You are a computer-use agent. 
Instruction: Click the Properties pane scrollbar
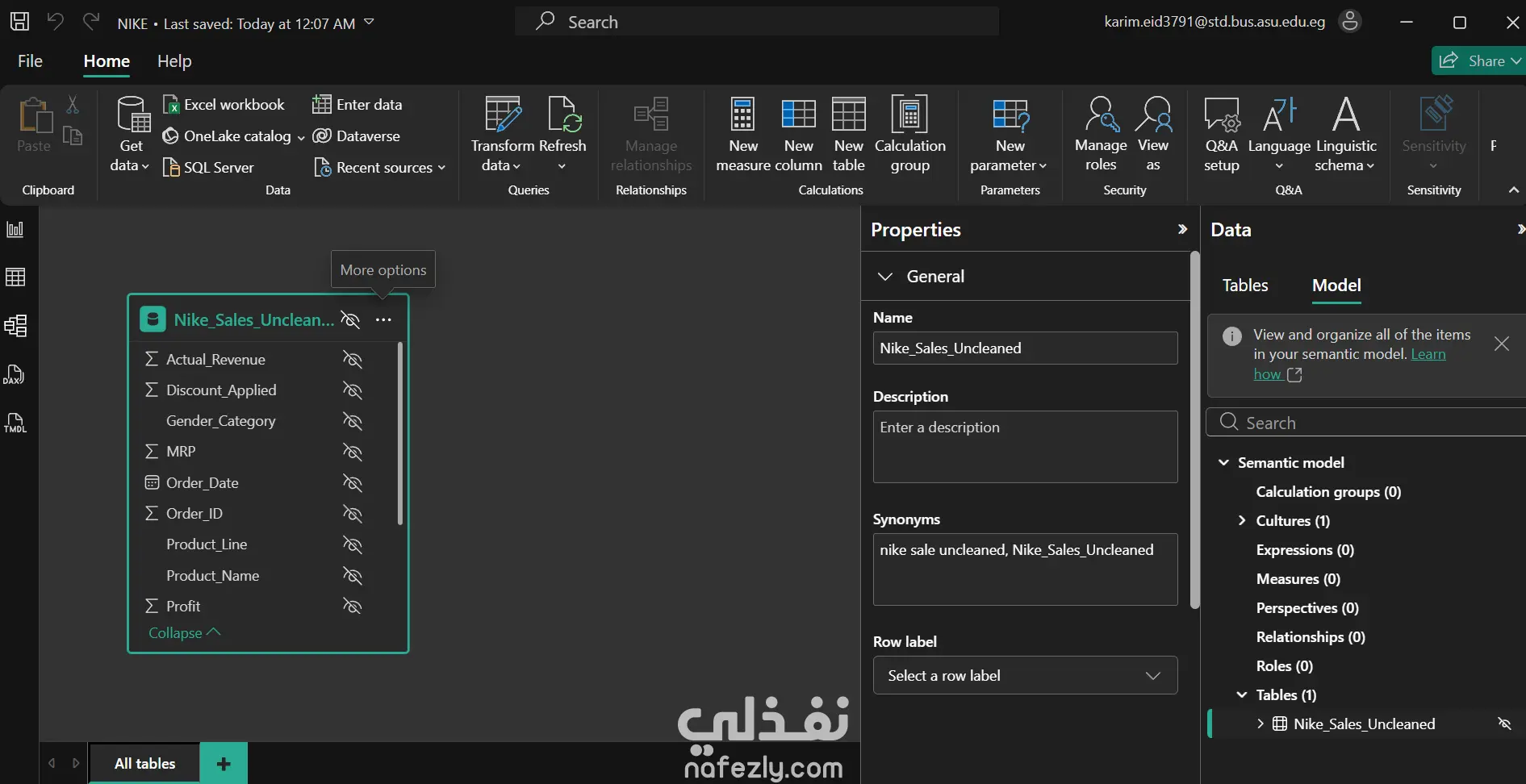tap(1195, 430)
